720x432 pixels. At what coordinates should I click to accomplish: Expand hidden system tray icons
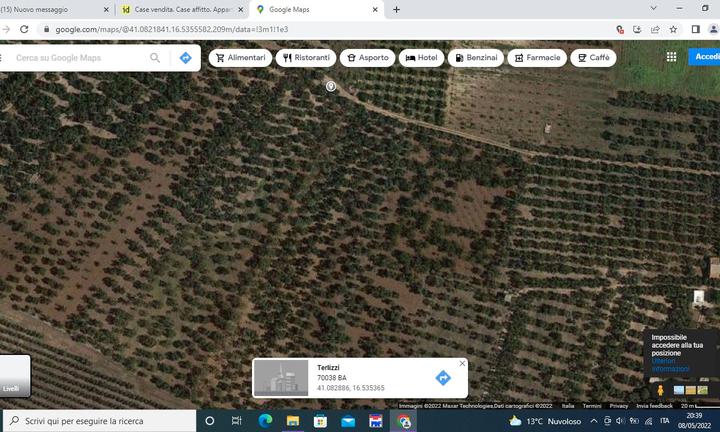593,421
